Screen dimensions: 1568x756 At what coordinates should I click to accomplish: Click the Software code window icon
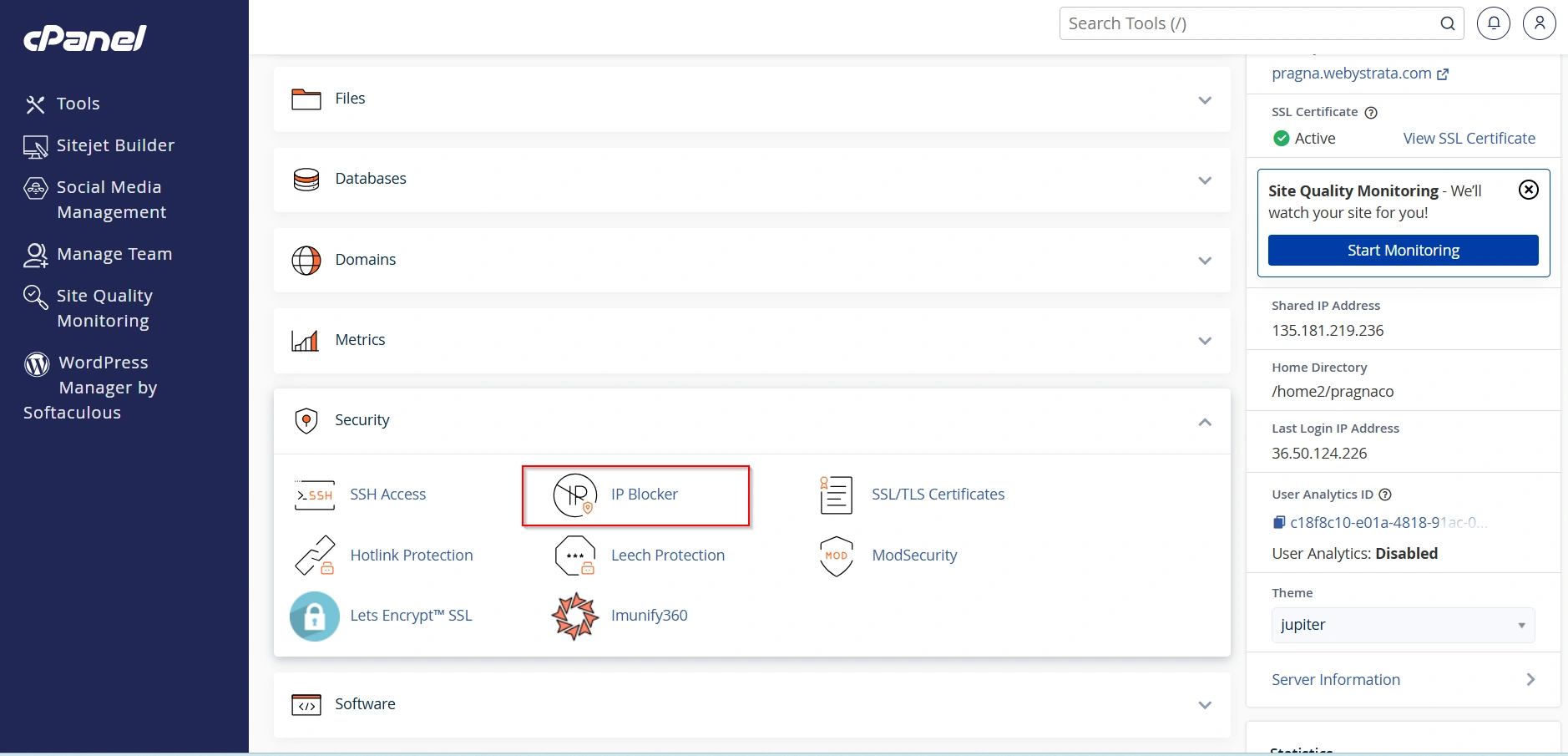tap(306, 705)
